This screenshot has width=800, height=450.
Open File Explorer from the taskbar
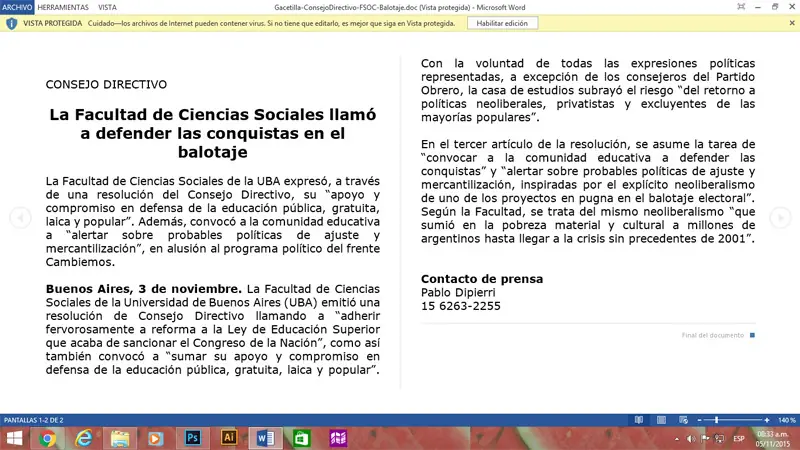click(120, 438)
